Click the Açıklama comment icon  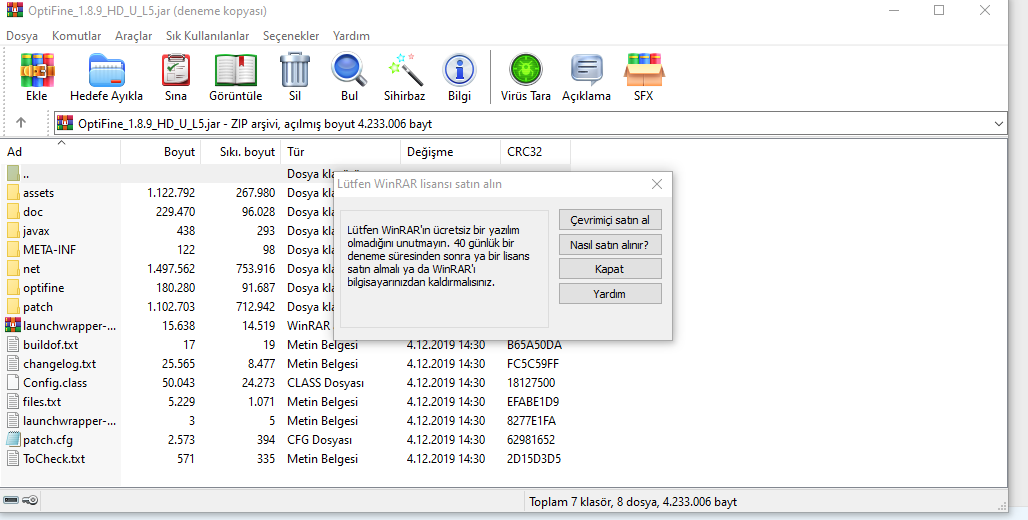point(586,70)
